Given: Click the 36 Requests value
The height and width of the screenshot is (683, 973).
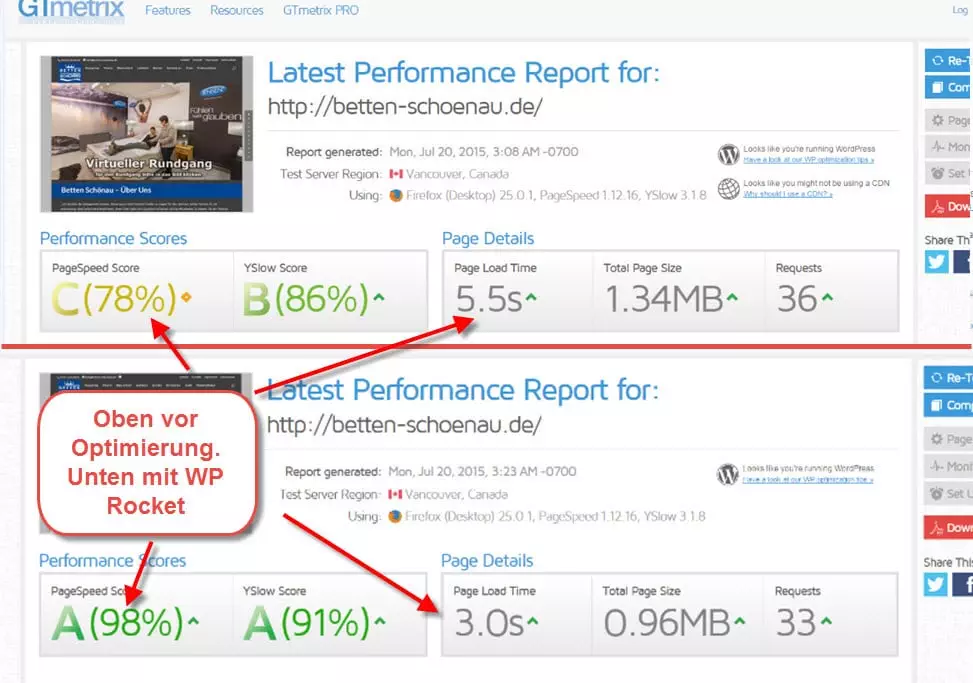Looking at the screenshot, I should point(797,299).
